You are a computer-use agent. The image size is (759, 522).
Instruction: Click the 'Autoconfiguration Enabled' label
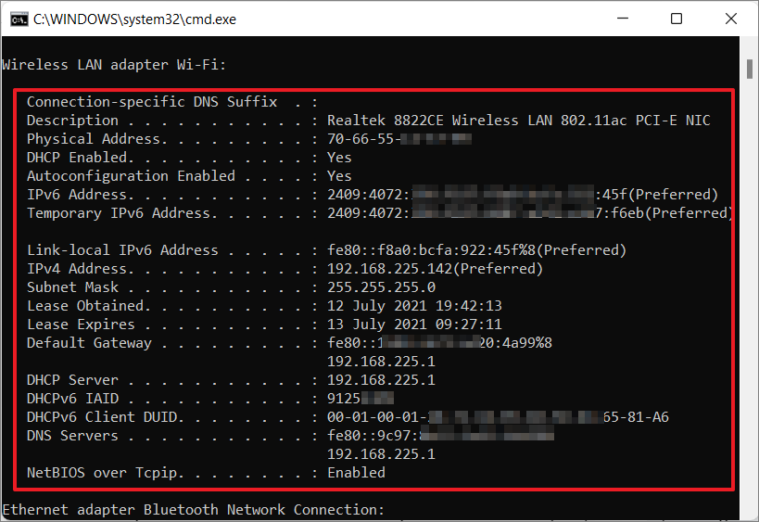(x=131, y=176)
